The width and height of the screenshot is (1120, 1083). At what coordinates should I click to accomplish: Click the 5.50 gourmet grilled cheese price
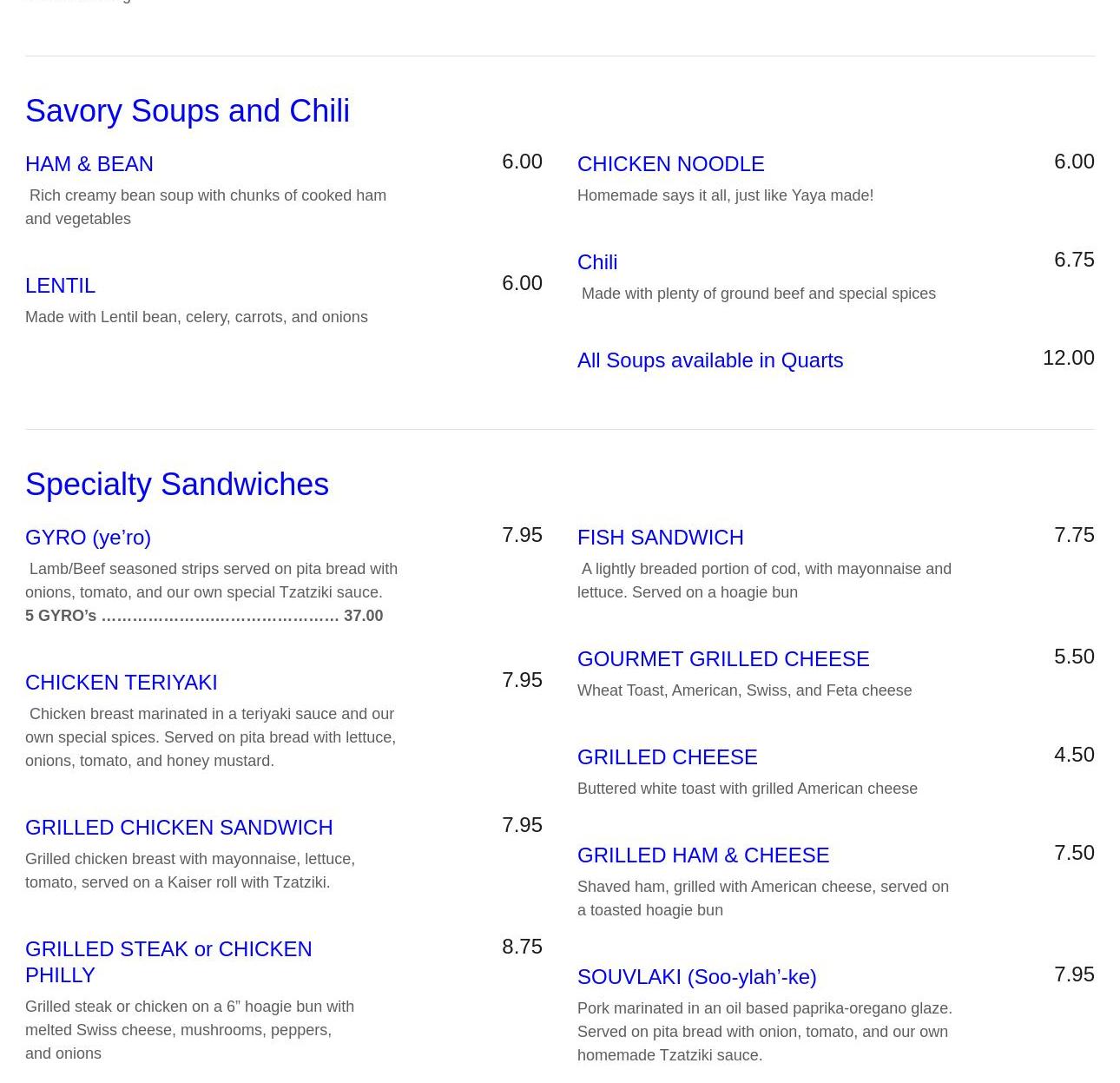[1074, 657]
